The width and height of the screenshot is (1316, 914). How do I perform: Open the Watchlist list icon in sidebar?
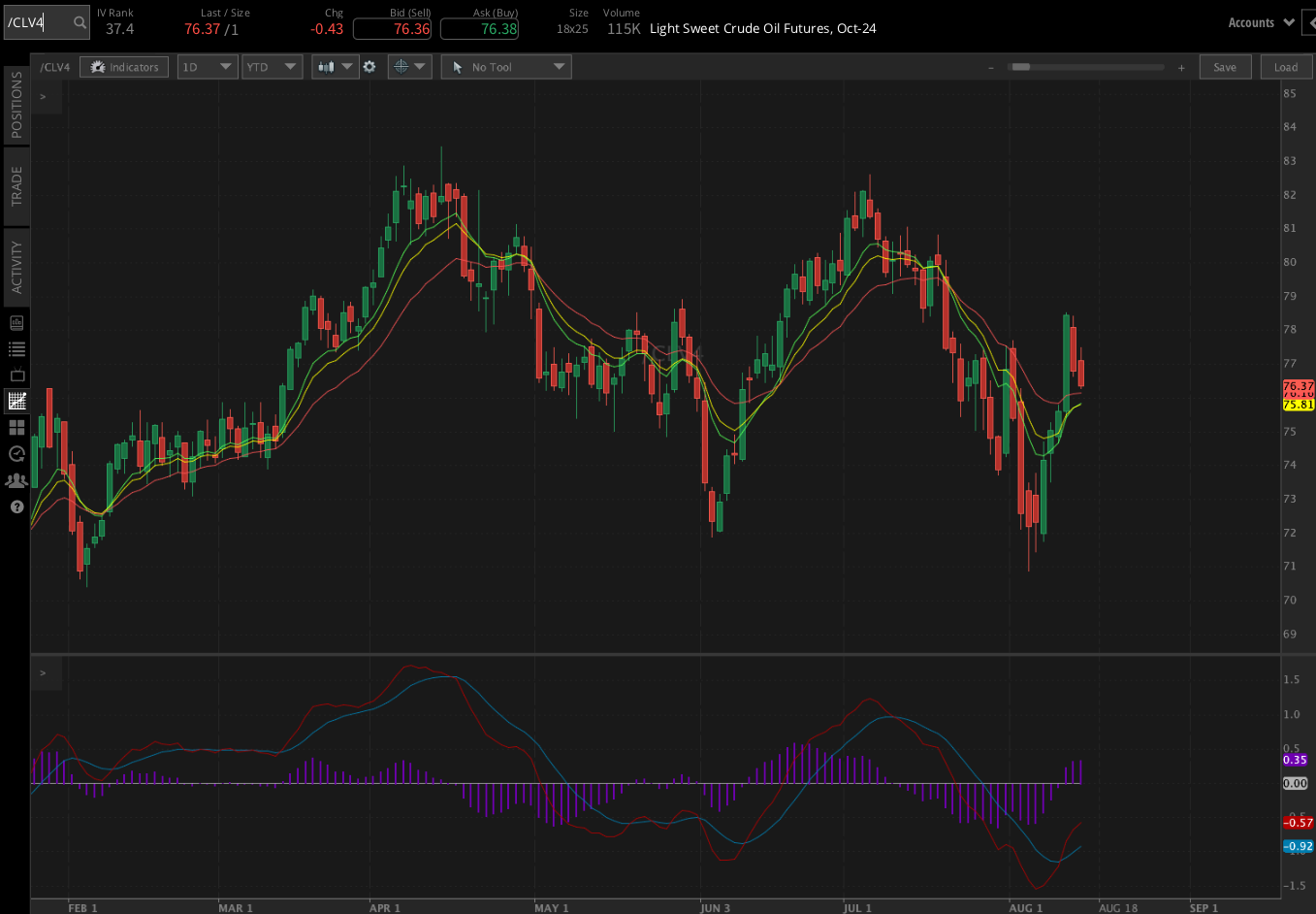pyautogui.click(x=16, y=348)
